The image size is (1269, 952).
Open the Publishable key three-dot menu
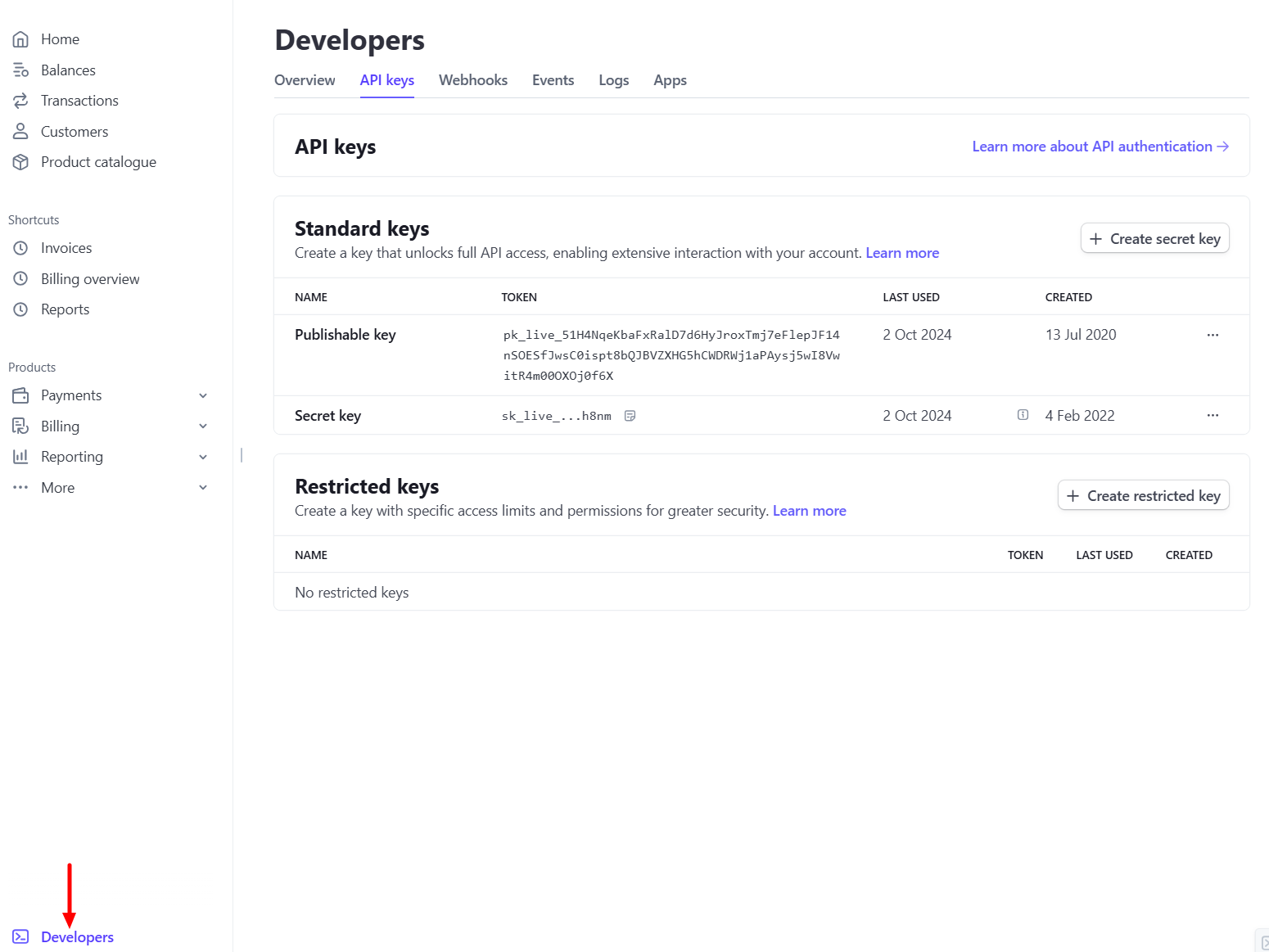click(1213, 335)
